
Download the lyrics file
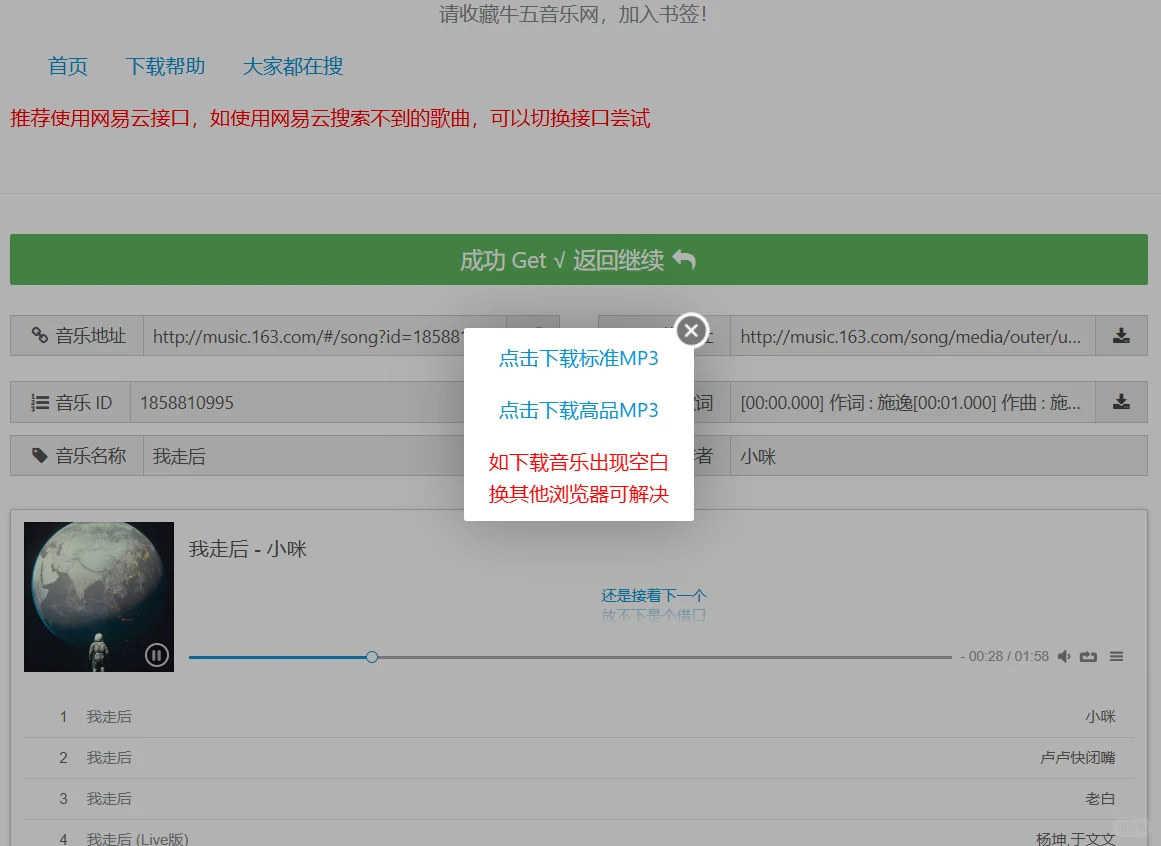point(1121,402)
